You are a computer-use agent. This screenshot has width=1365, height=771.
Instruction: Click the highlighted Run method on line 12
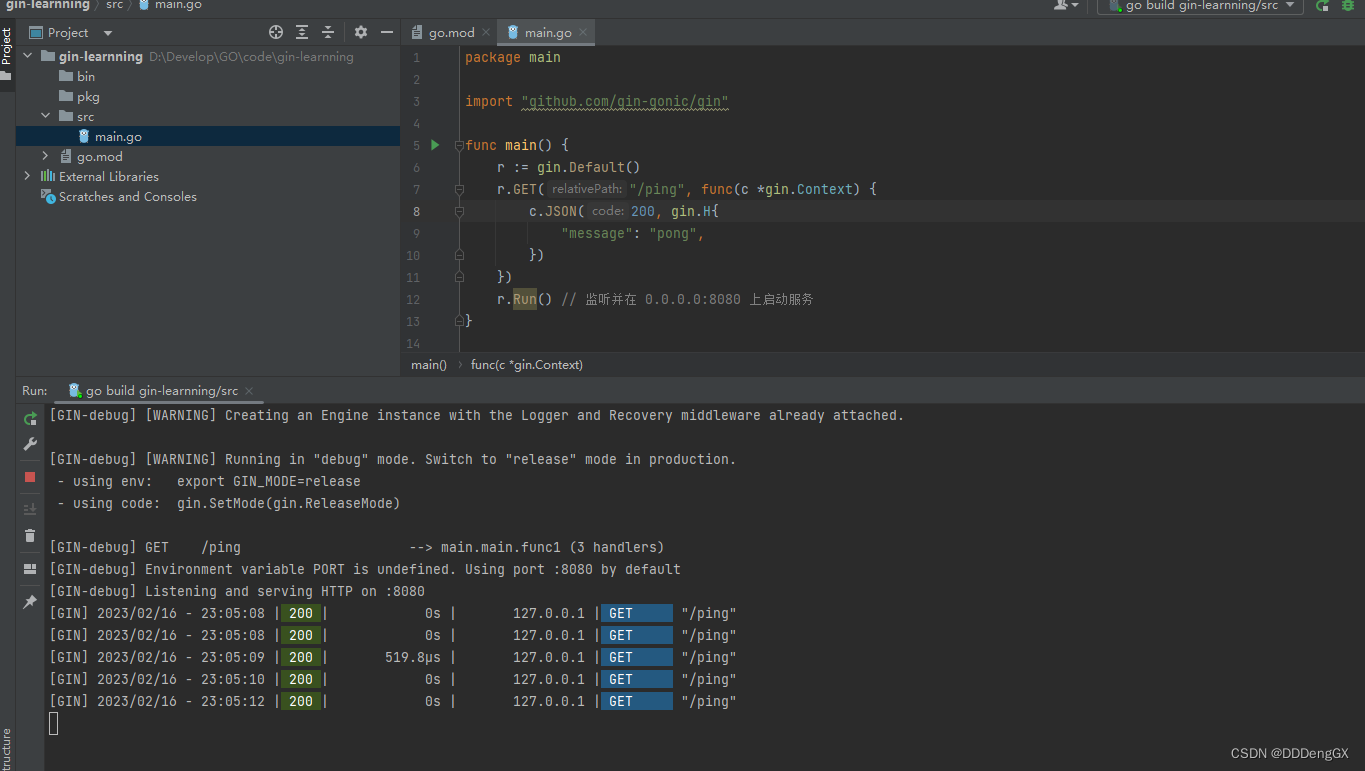click(x=525, y=299)
